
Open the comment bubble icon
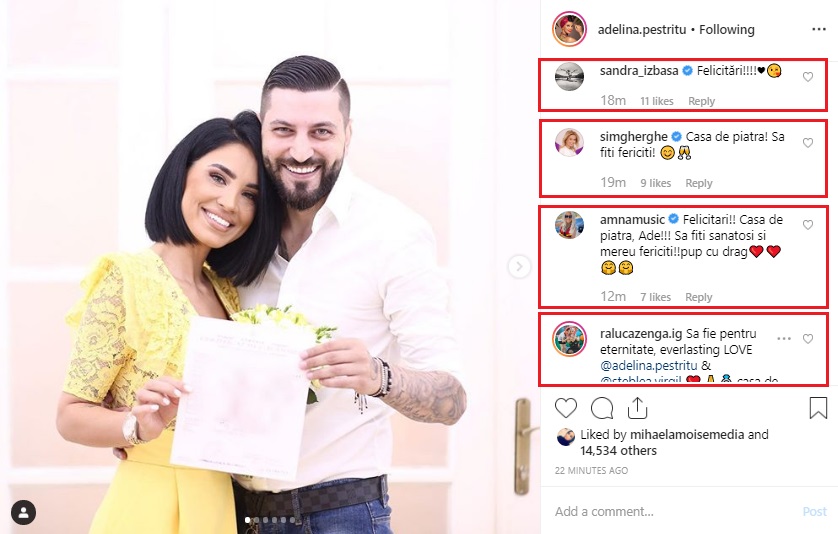coord(602,408)
